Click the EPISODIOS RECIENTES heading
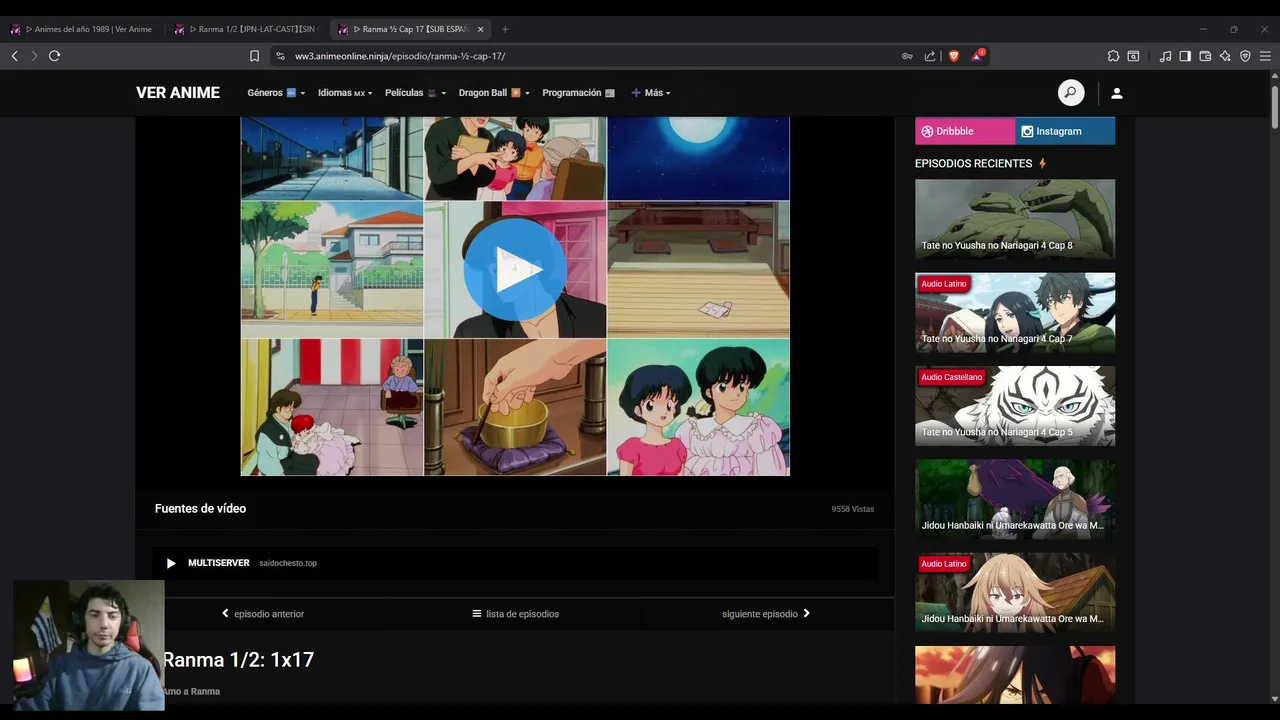 (973, 163)
